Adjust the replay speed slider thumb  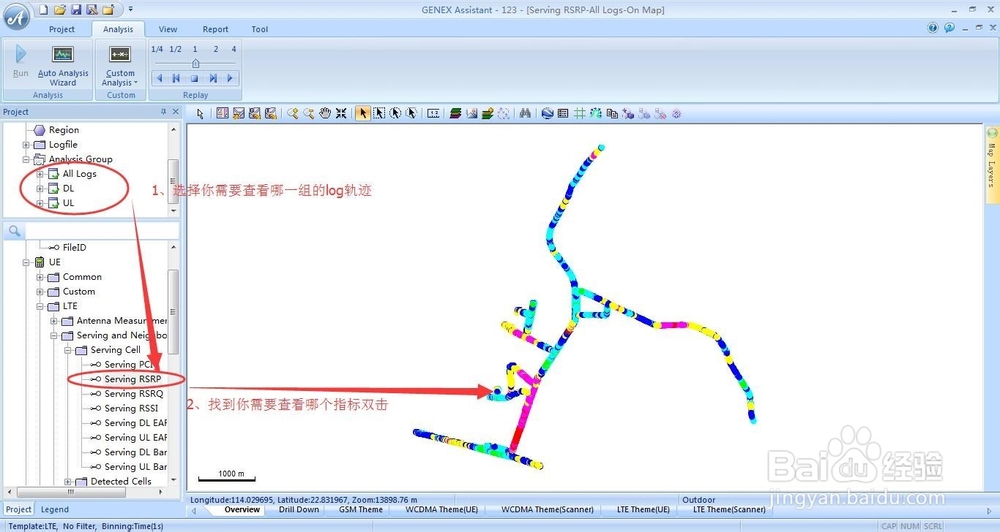pos(195,63)
